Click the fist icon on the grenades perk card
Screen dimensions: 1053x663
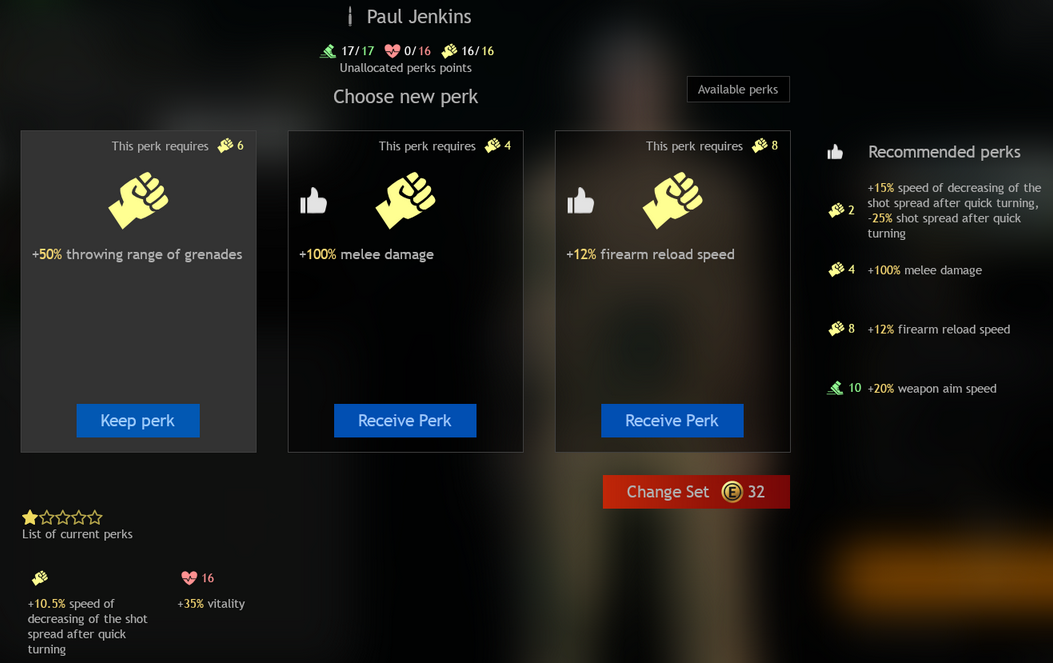click(138, 200)
